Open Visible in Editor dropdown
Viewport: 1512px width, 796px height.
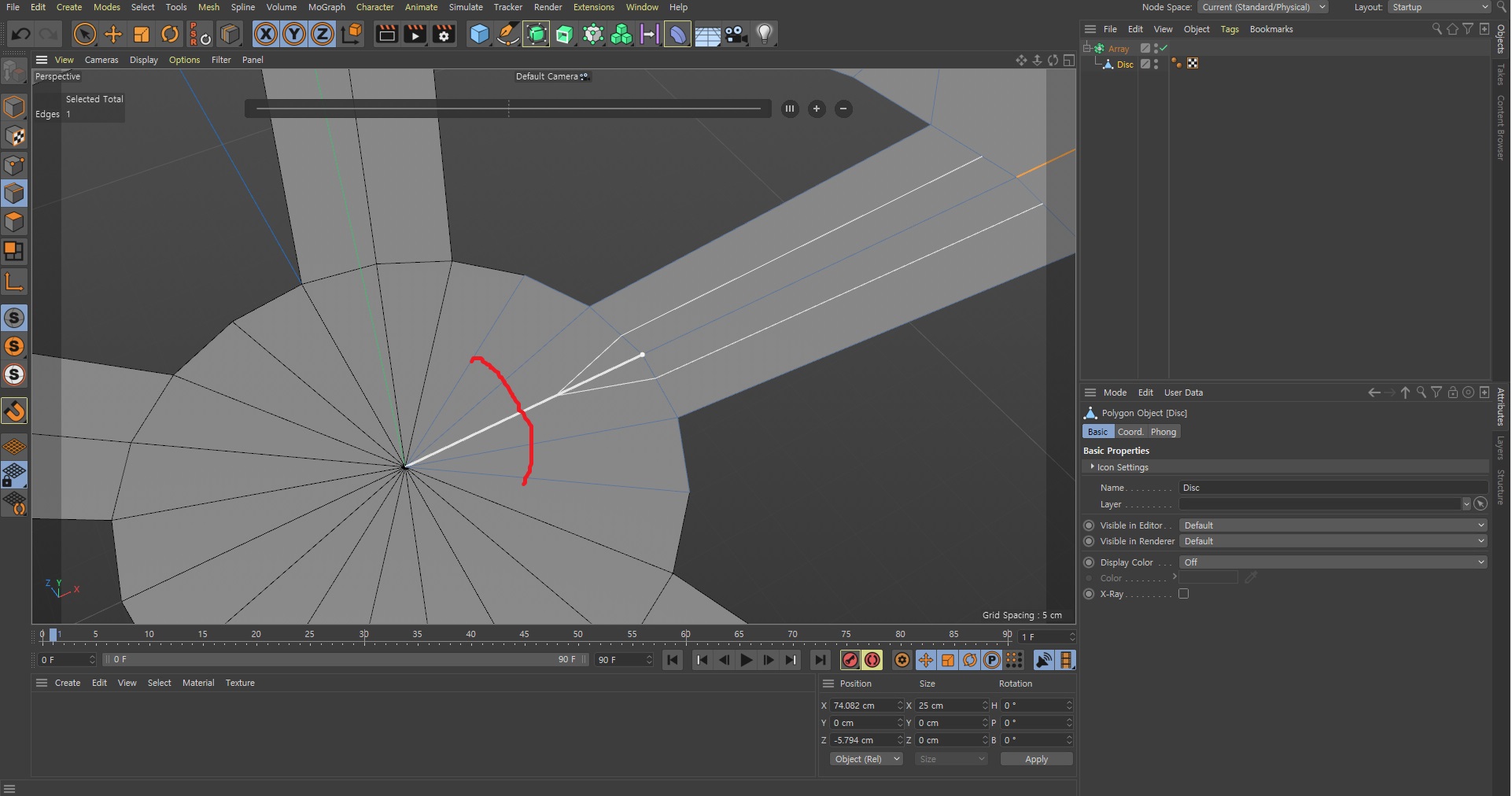[x=1333, y=525]
